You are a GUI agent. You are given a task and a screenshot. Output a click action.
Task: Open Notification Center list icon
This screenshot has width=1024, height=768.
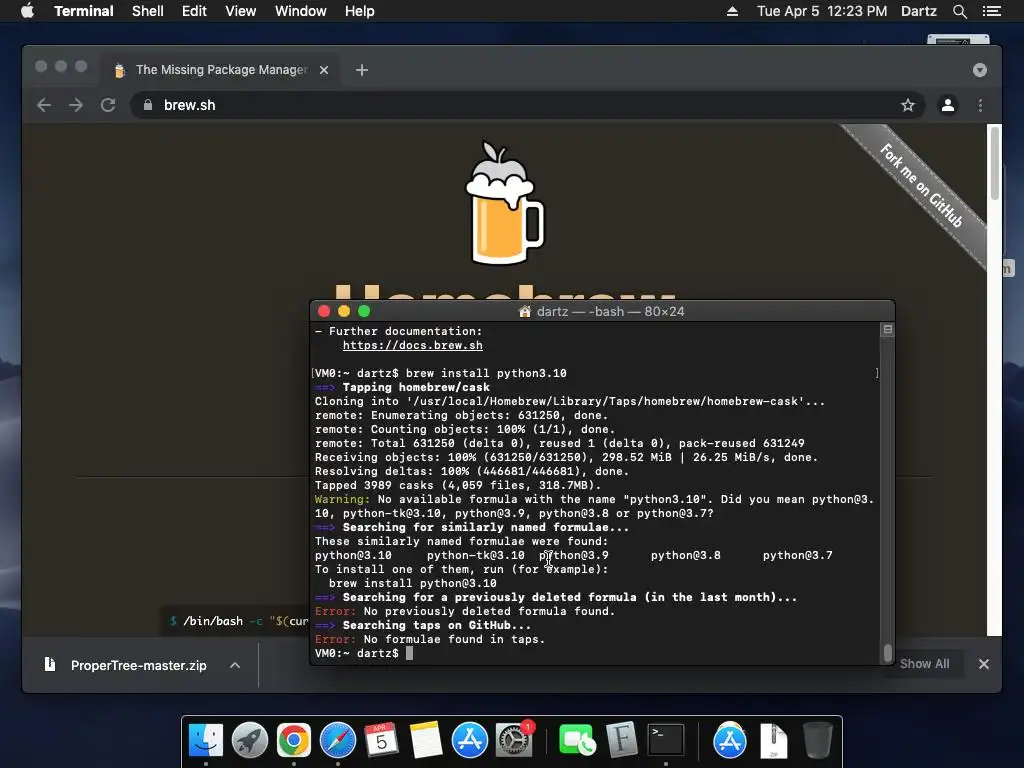pyautogui.click(x=991, y=11)
